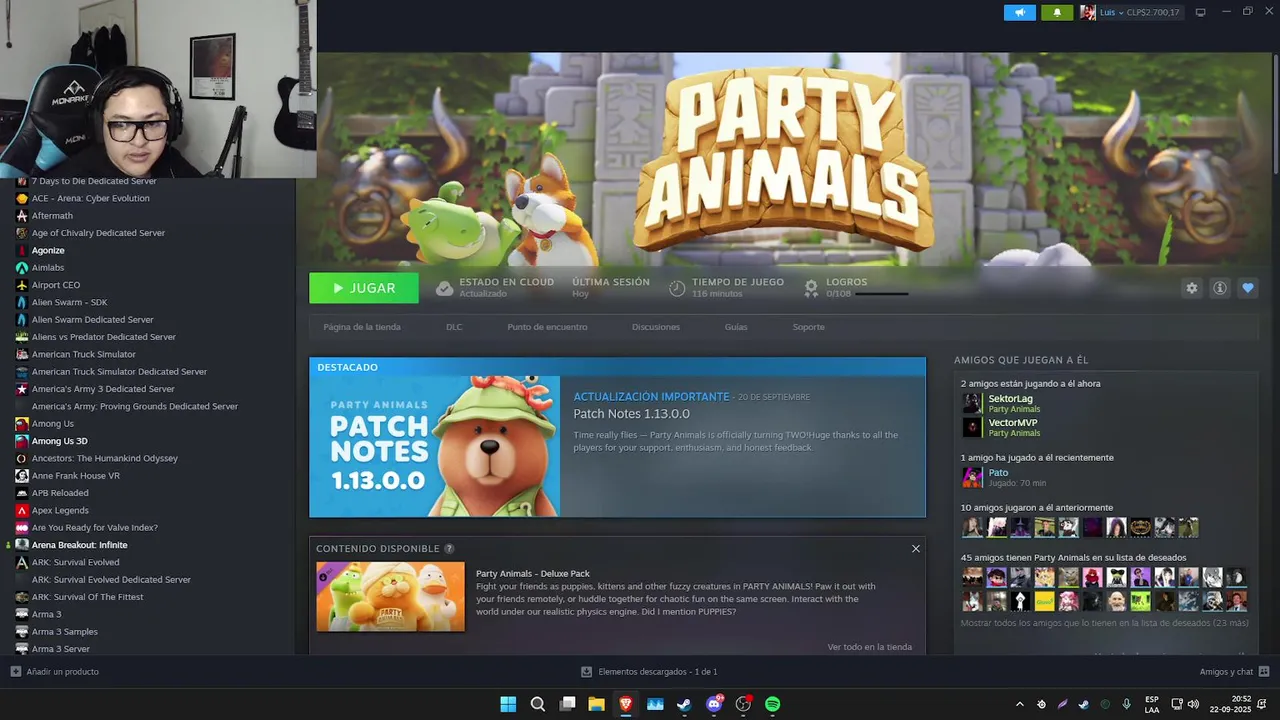This screenshot has height=720, width=1280.
Task: Expand the system tray hidden icons chevron
Action: (x=1019, y=704)
